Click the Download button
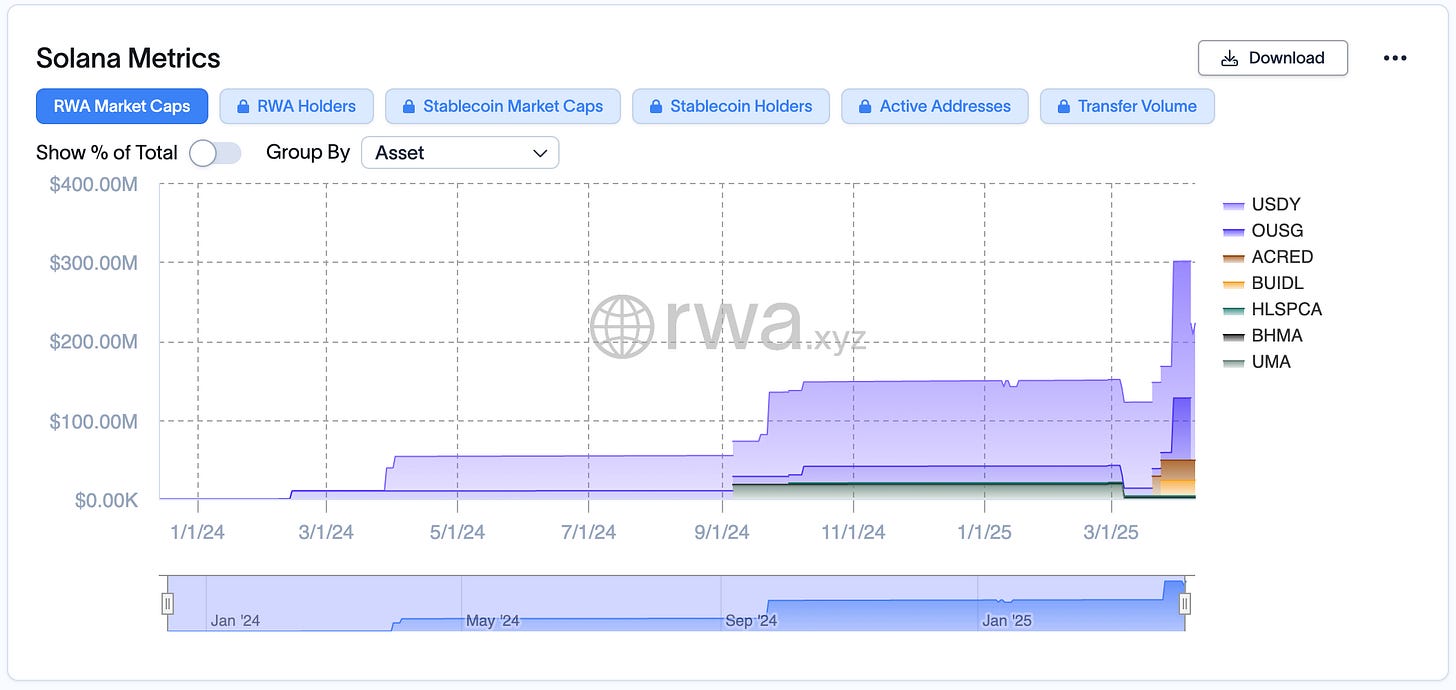Viewport: 1456px width, 690px height. [x=1273, y=58]
